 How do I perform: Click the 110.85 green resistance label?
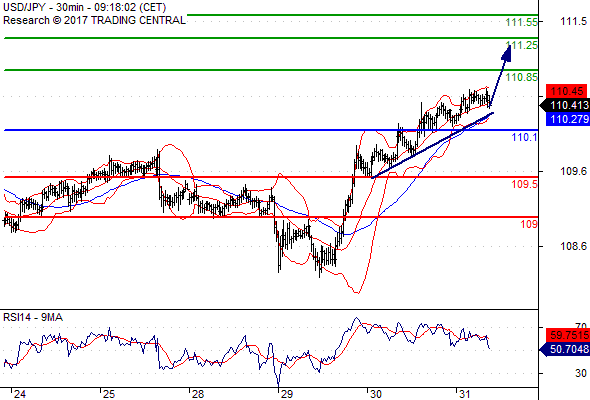tap(522, 77)
